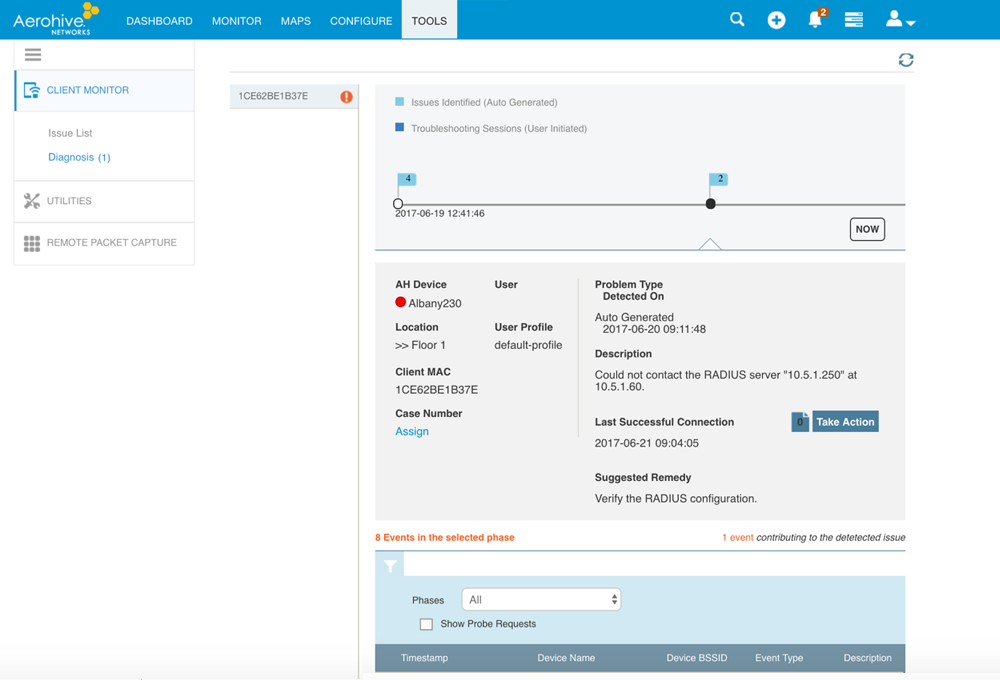Image resolution: width=1000 pixels, height=680 pixels.
Task: Click the red status dot for Albany230
Action: point(401,302)
